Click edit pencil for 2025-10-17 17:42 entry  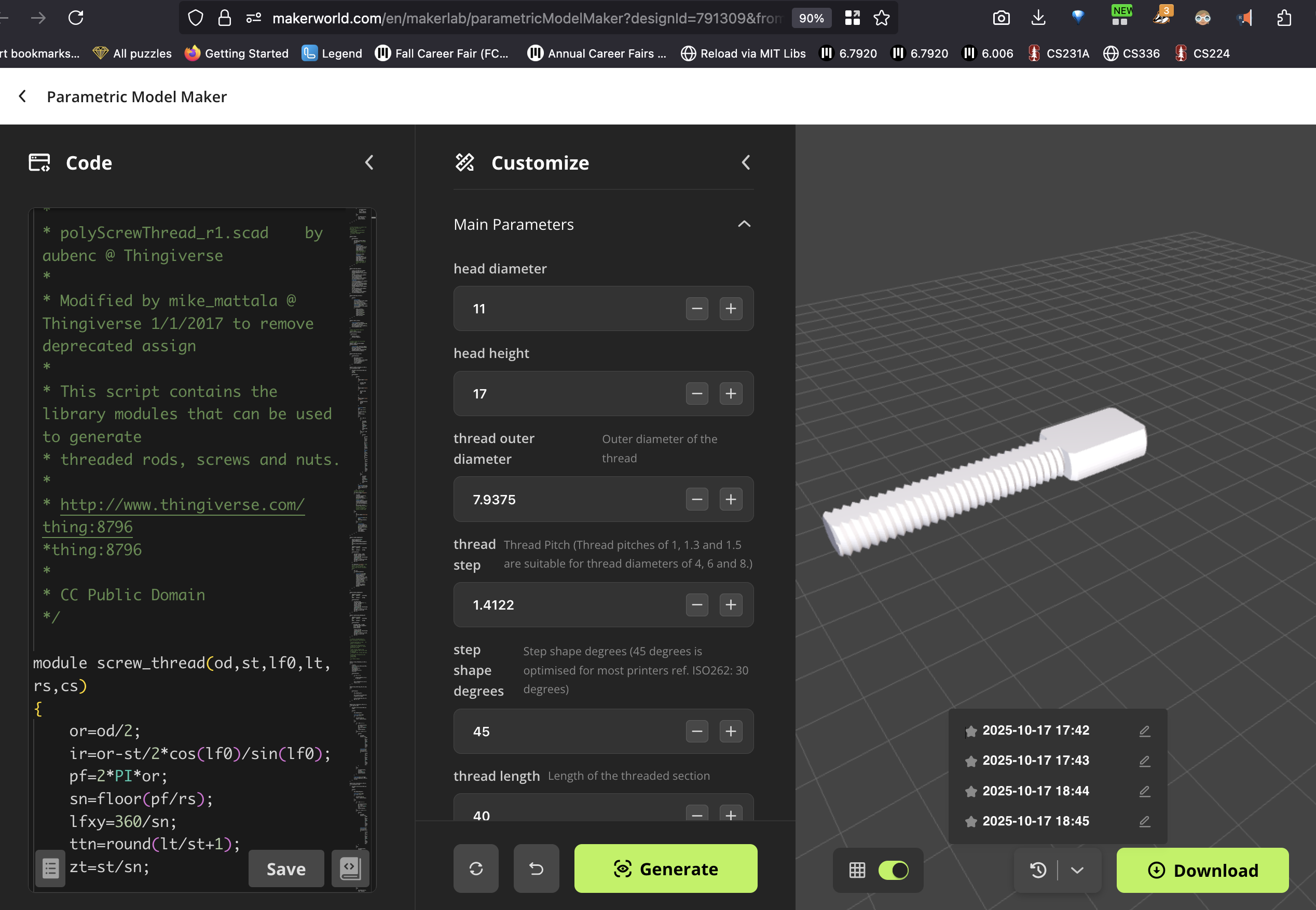pos(1144,731)
